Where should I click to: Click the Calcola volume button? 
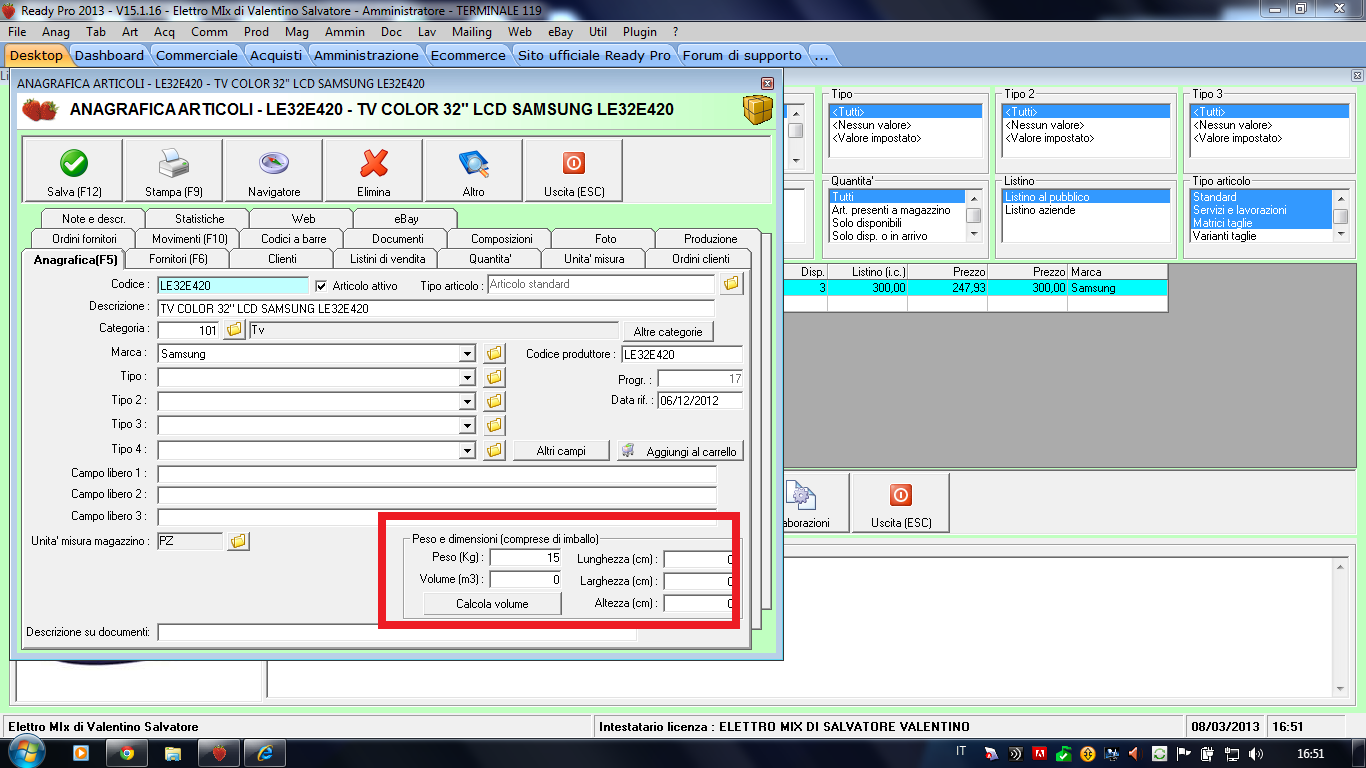pos(492,603)
